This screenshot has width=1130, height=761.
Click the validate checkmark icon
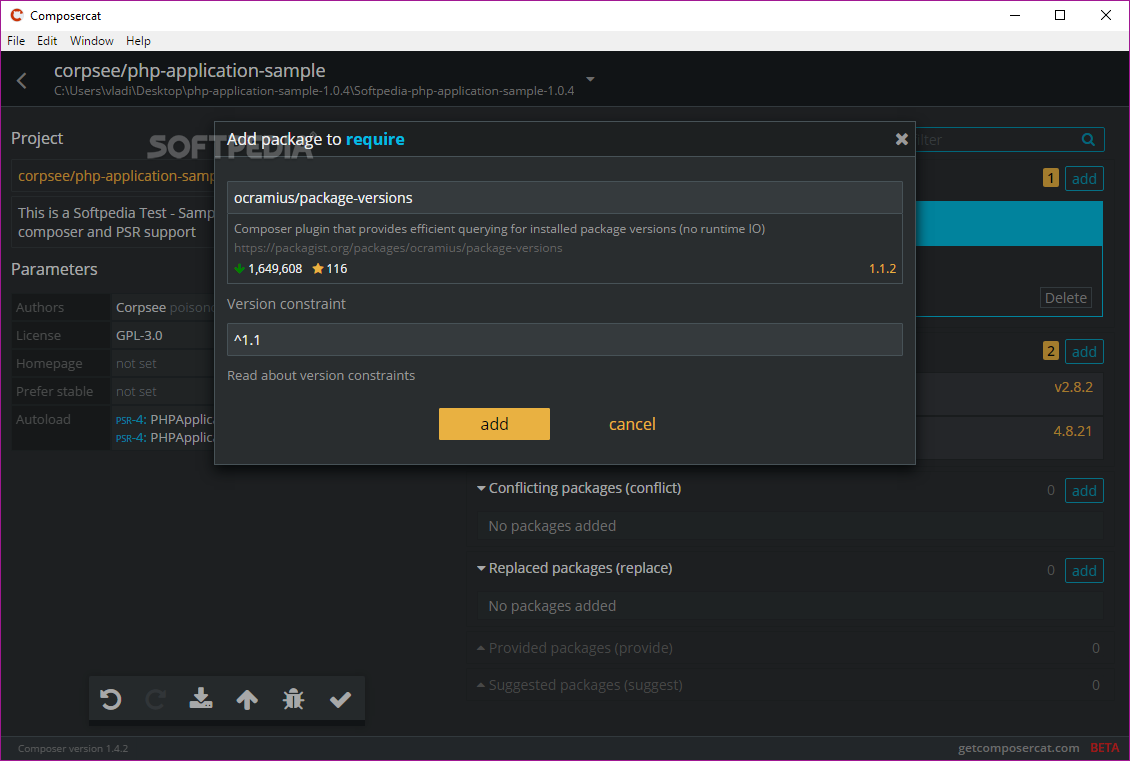click(x=340, y=699)
